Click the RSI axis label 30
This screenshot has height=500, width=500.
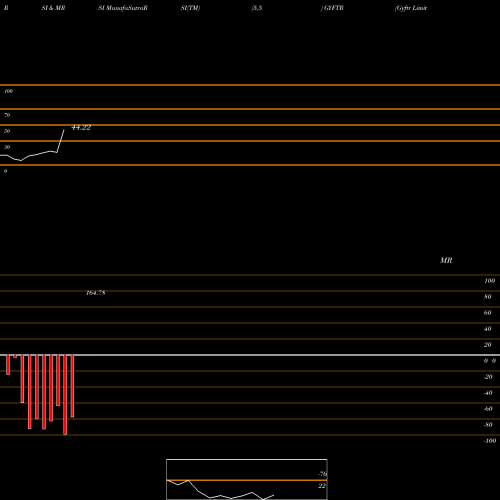click(7, 147)
